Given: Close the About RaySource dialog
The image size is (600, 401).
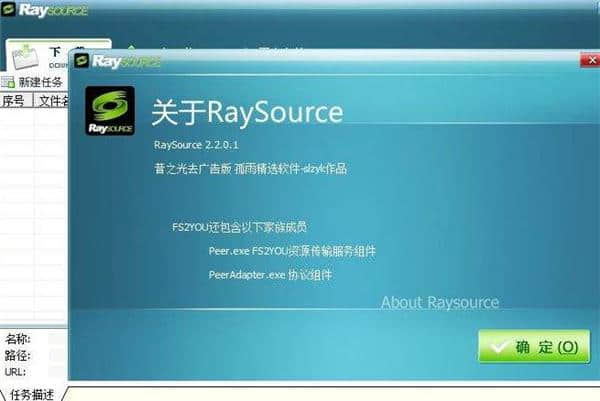Looking at the screenshot, I should point(591,60).
